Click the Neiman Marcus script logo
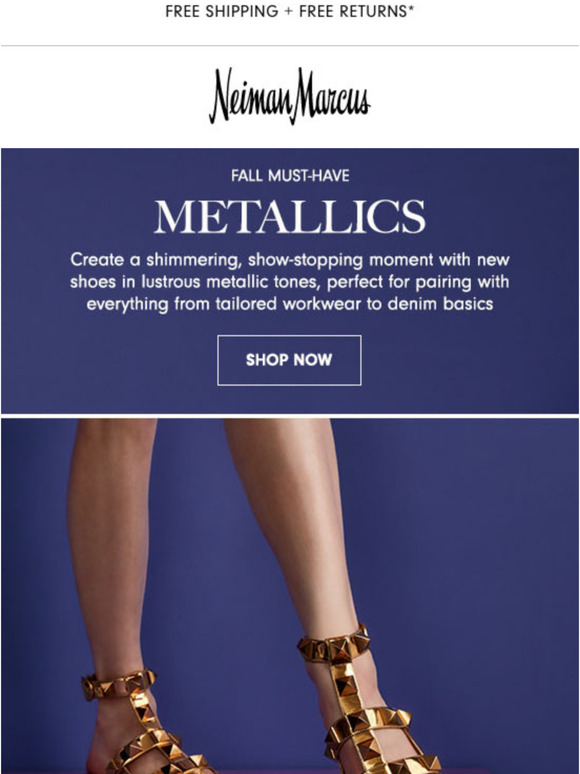This screenshot has height=774, width=580. point(290,96)
